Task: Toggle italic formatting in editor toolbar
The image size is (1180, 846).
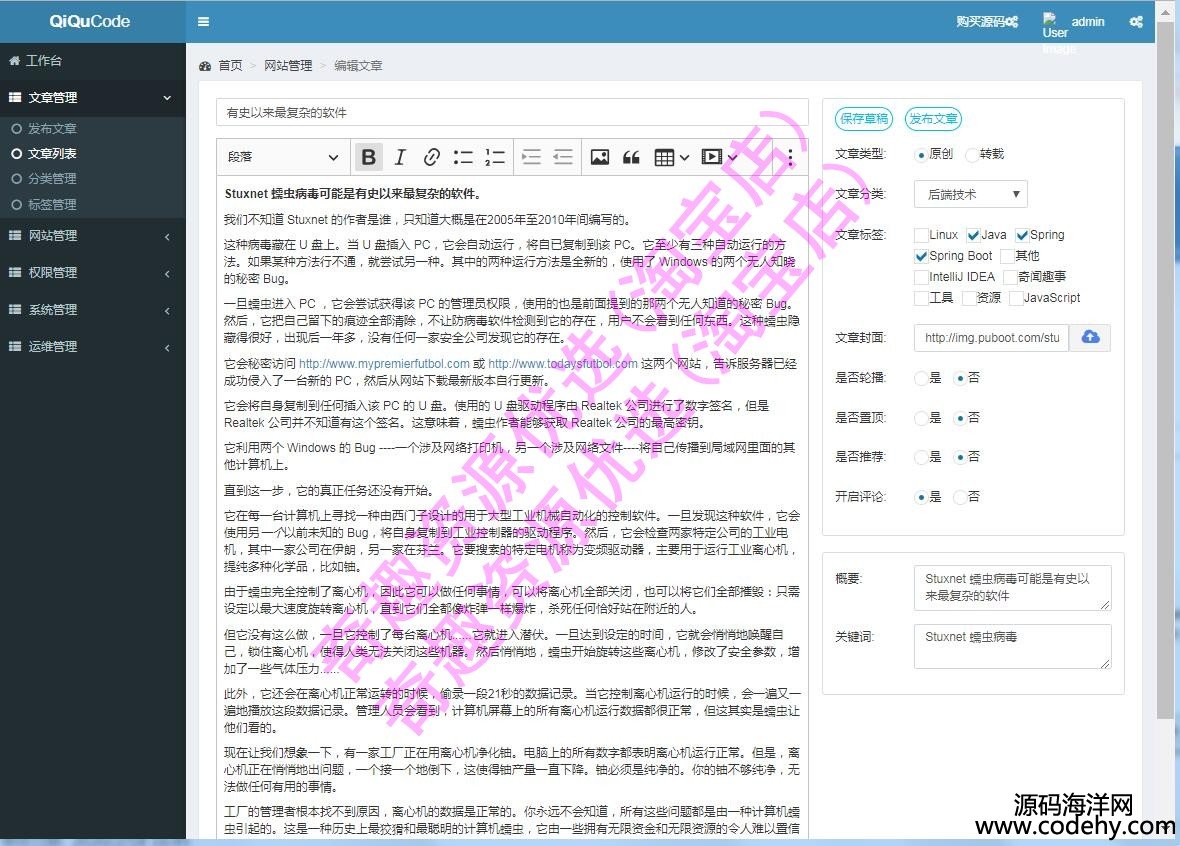Action: pos(400,157)
